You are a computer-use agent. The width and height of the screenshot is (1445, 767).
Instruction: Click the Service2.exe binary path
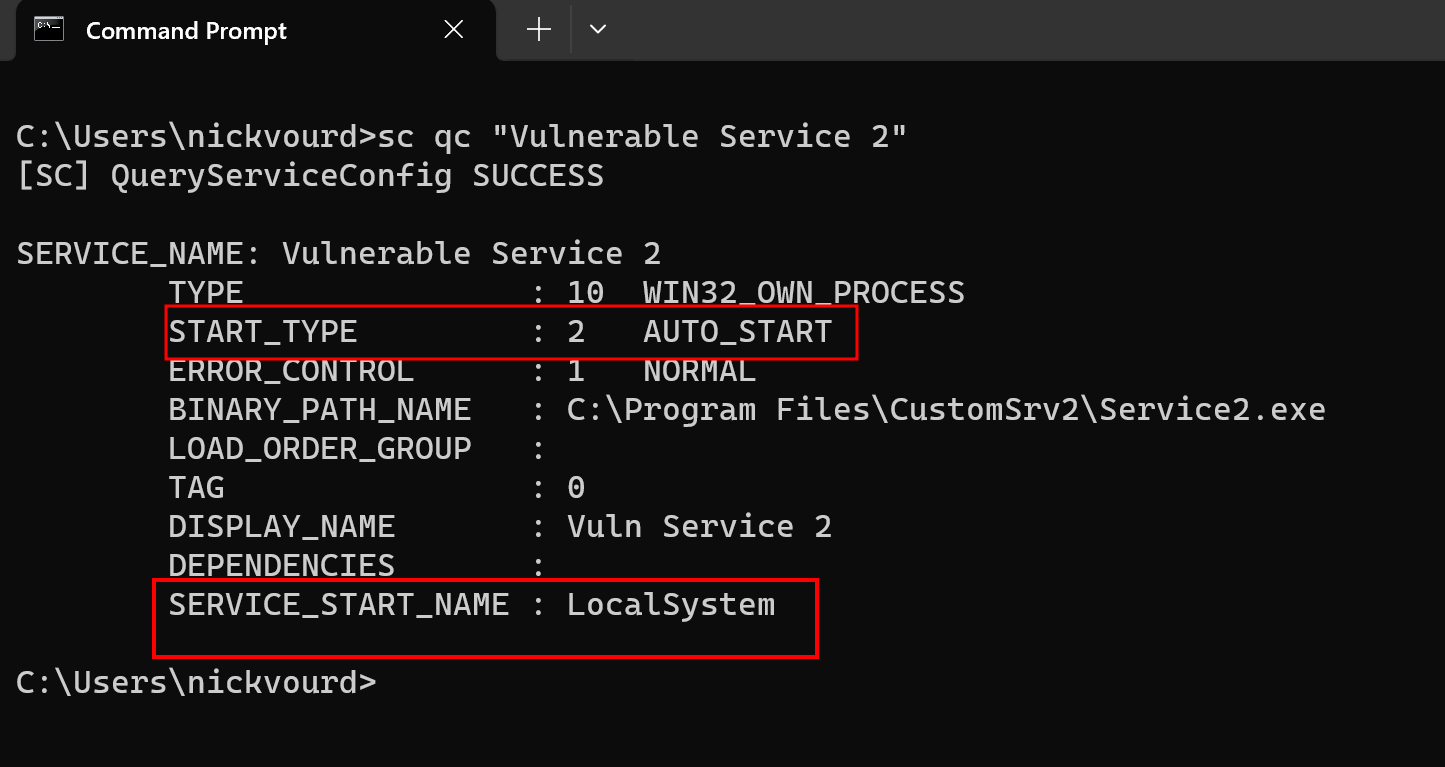click(945, 410)
